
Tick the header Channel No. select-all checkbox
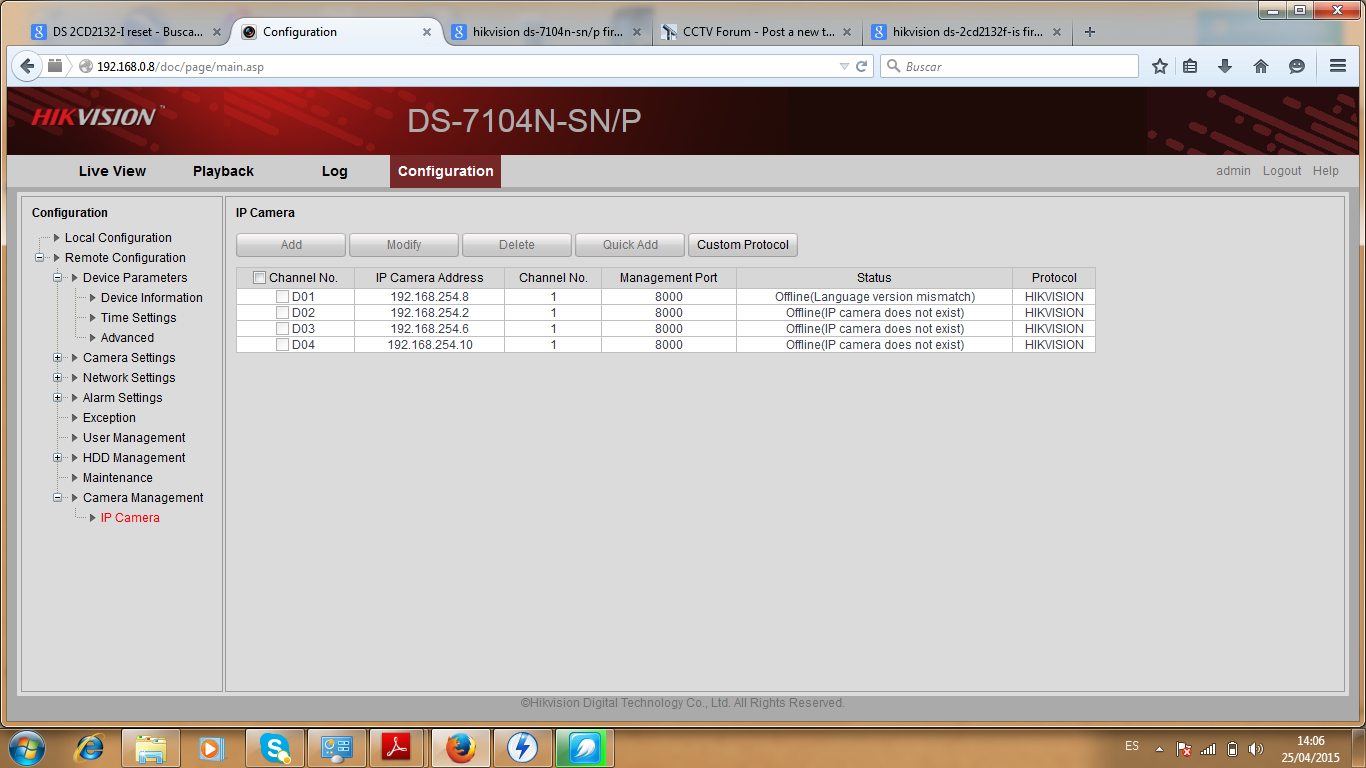[260, 278]
